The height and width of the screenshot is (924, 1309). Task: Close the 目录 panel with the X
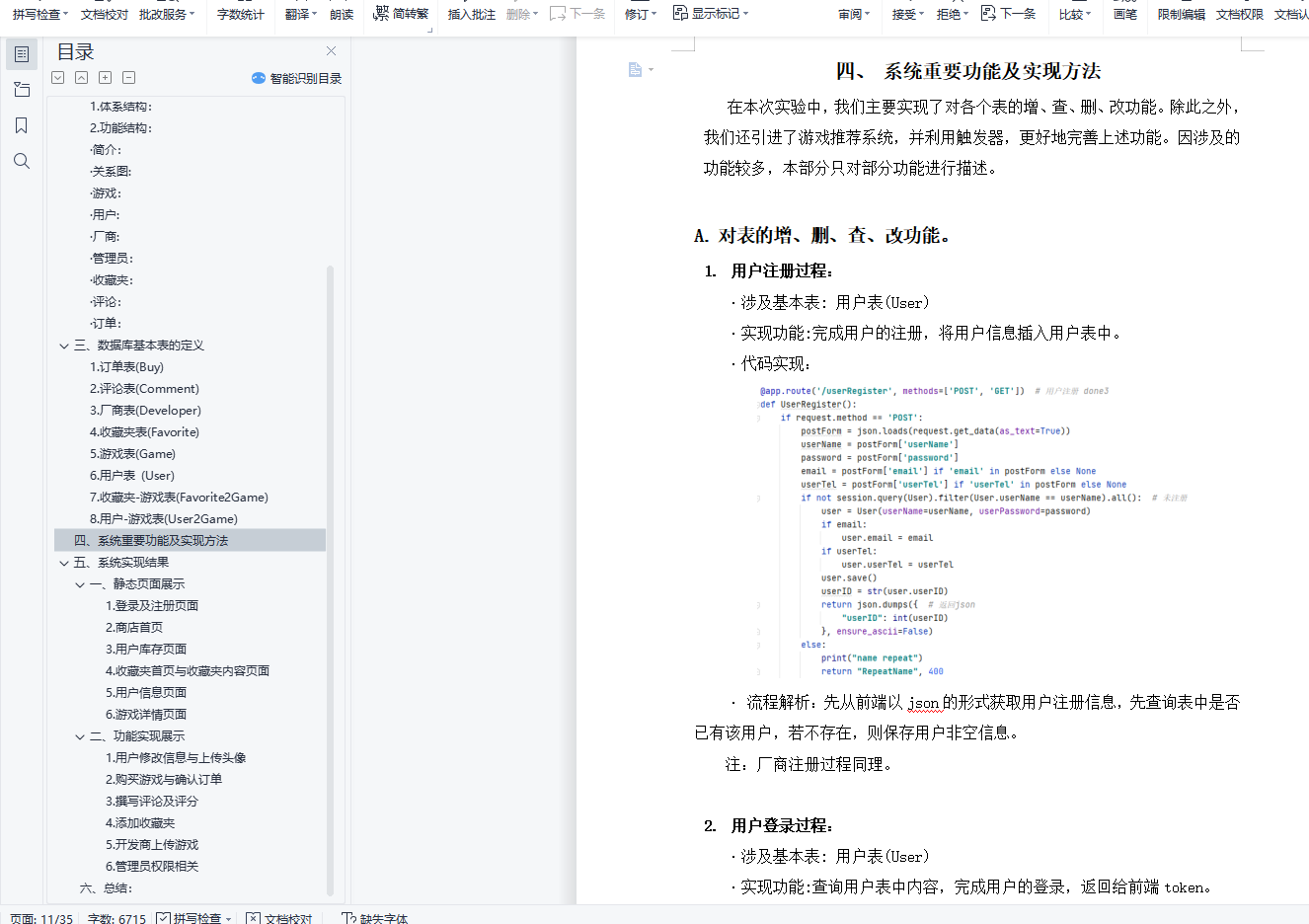[x=331, y=51]
